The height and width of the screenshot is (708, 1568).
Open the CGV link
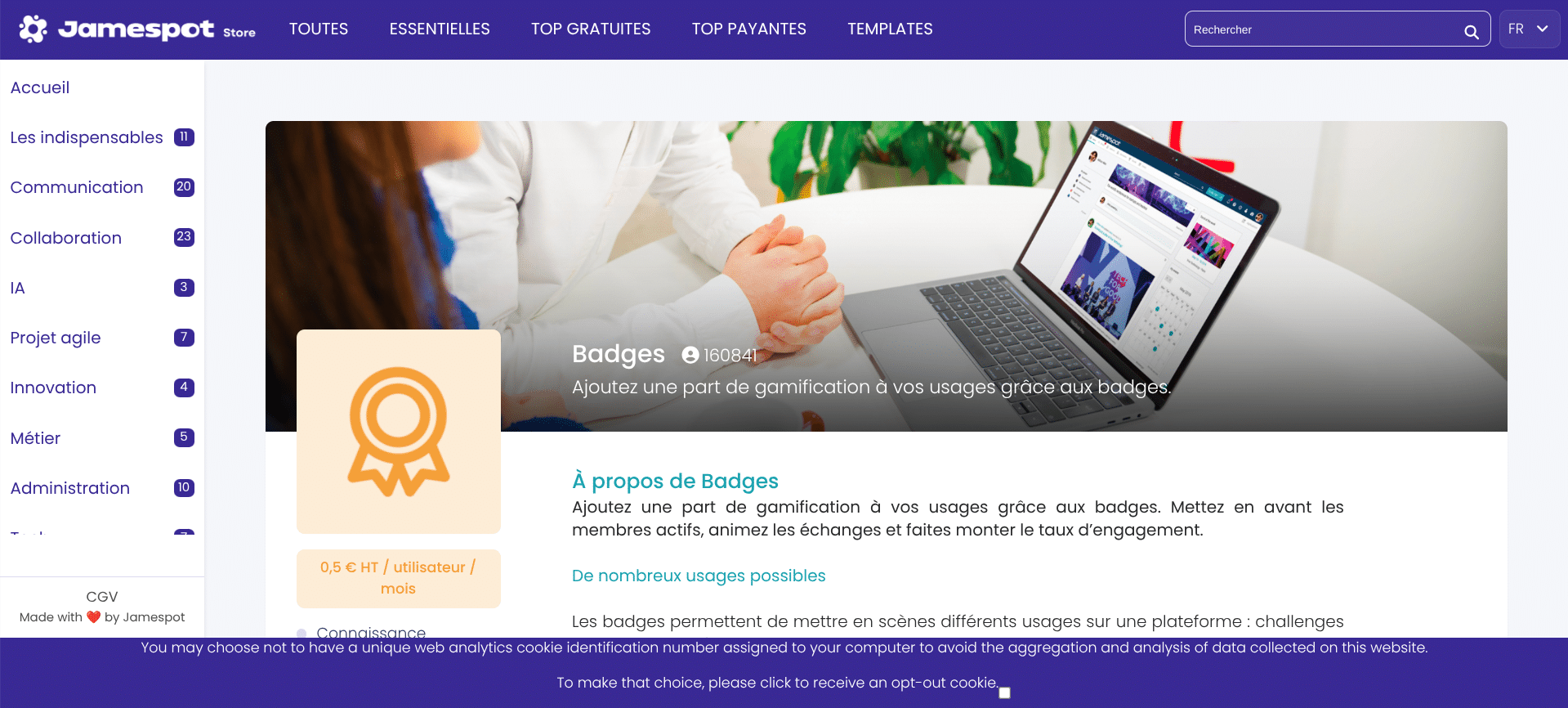[102, 597]
